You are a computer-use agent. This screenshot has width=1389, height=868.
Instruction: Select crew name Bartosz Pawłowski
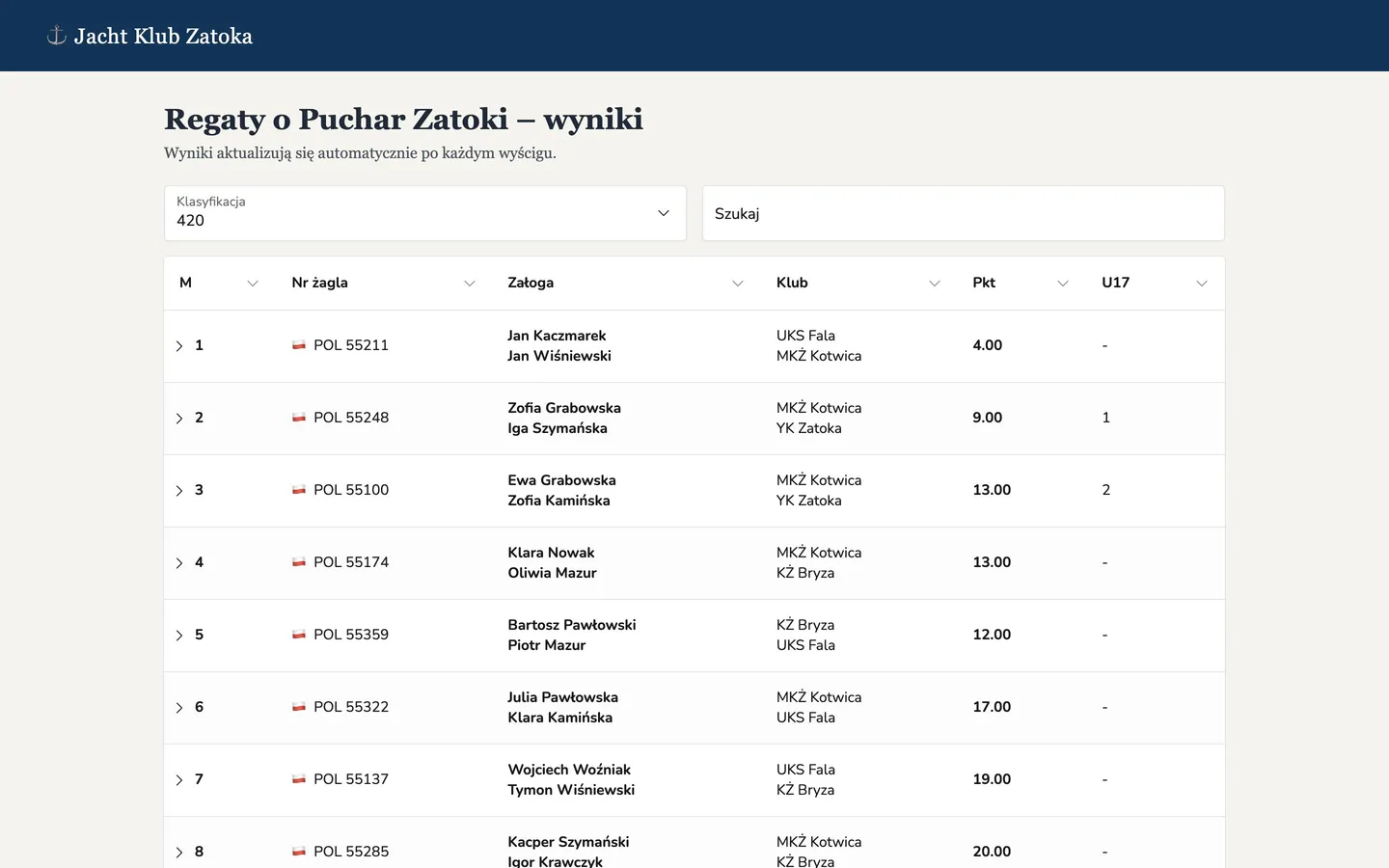click(x=572, y=625)
